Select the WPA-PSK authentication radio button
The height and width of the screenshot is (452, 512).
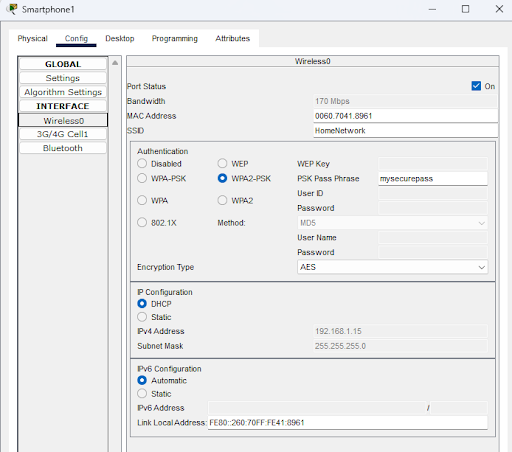click(142, 178)
